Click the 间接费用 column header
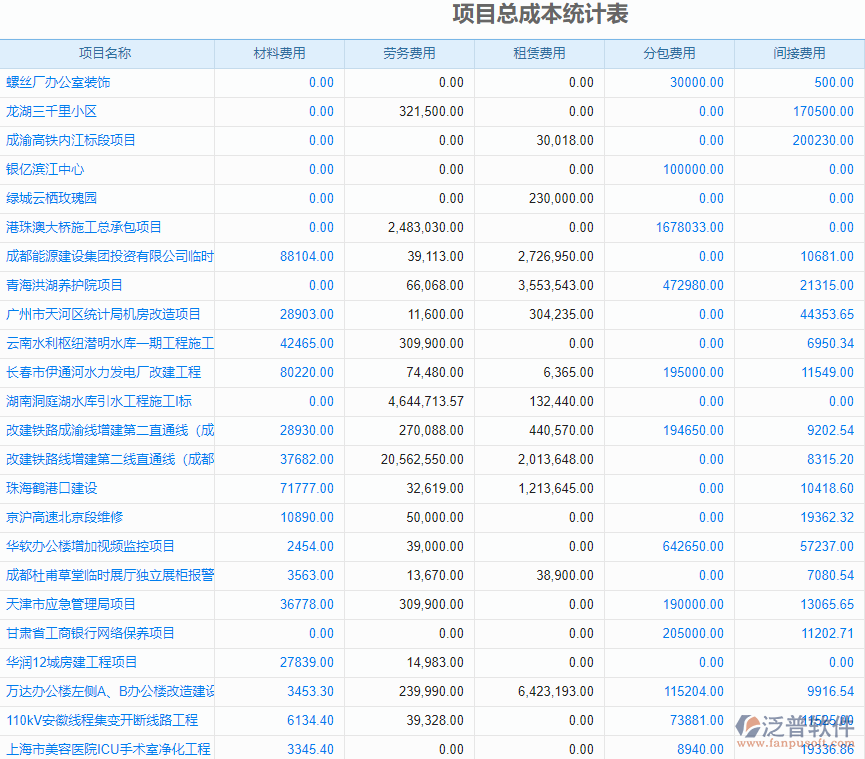The width and height of the screenshot is (865, 759). 799,53
